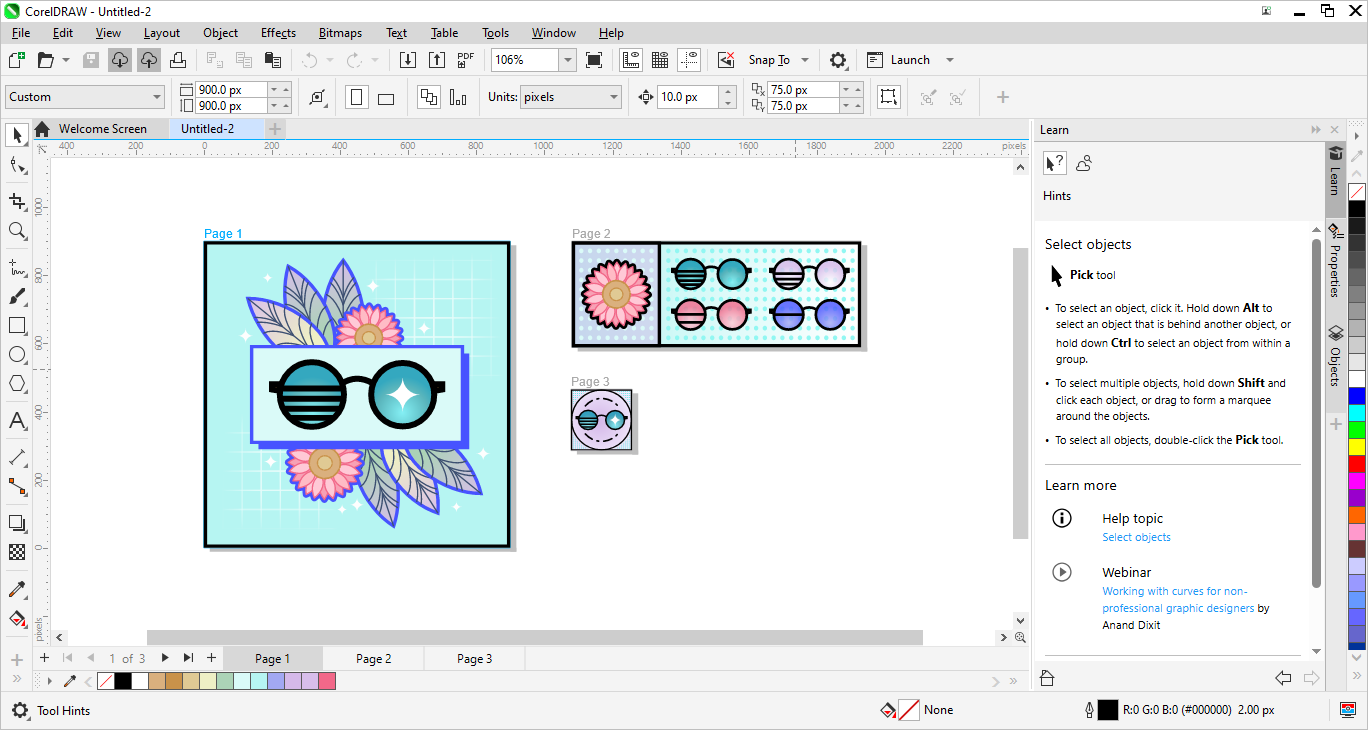Select the Crop tool
1368x730 pixels.
(x=16, y=200)
